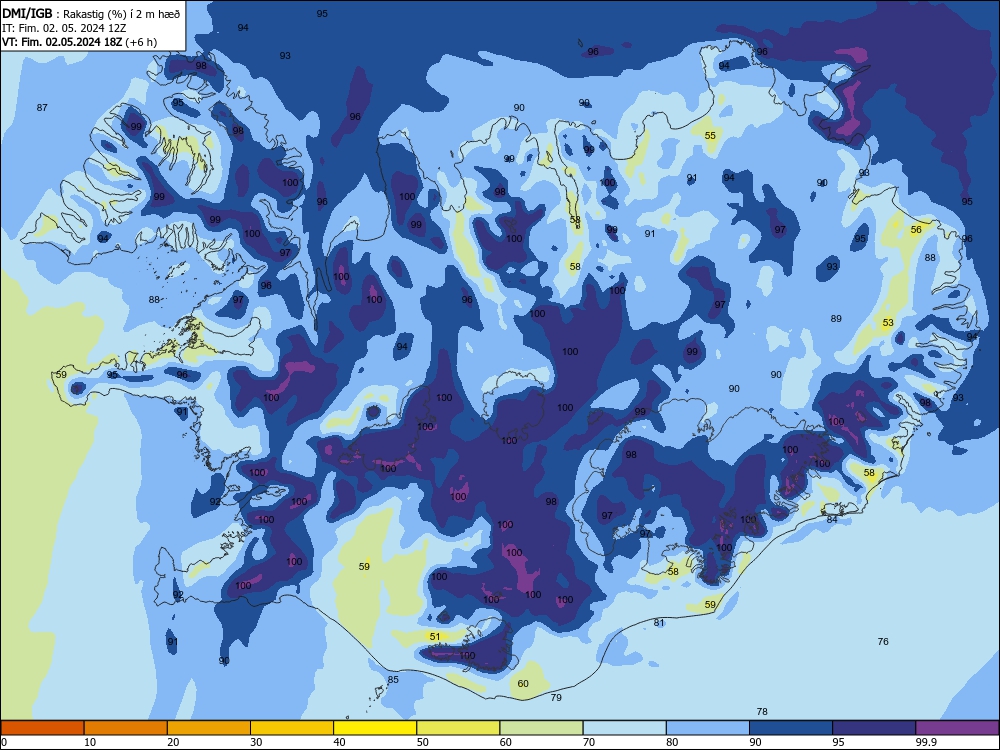
Task: Click the '40' legend tick label
Action: [x=339, y=742]
